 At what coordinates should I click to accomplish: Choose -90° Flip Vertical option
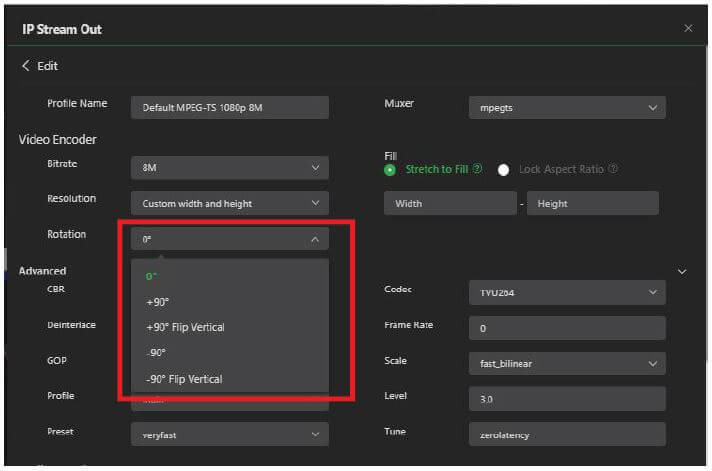(230, 379)
